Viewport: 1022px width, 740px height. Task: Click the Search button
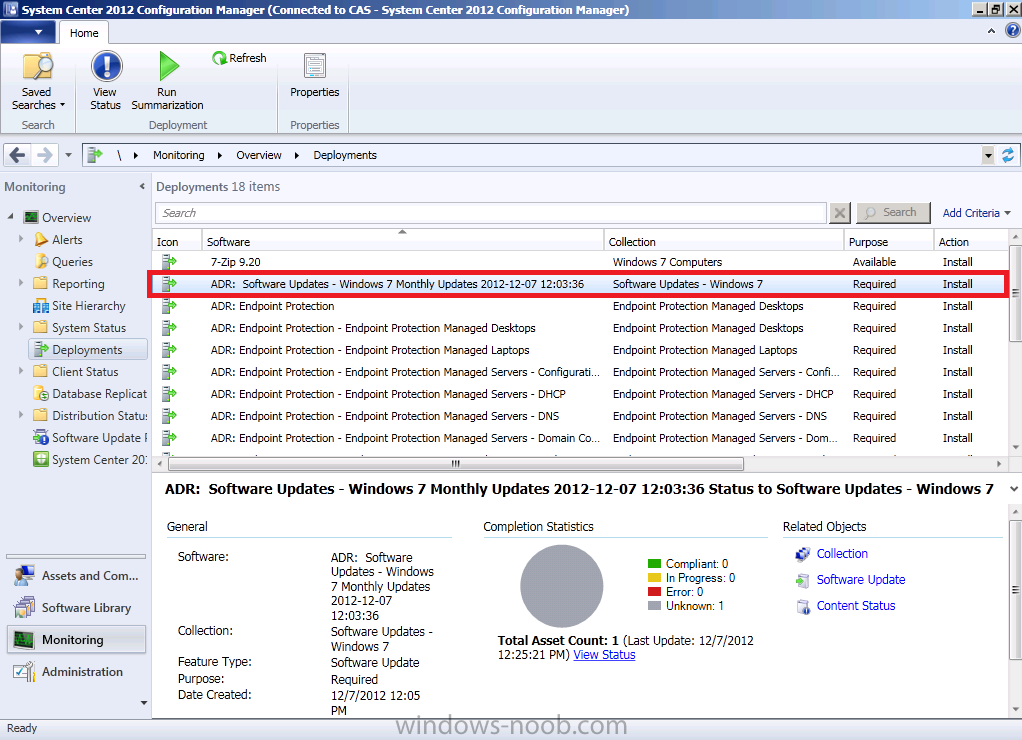point(893,213)
